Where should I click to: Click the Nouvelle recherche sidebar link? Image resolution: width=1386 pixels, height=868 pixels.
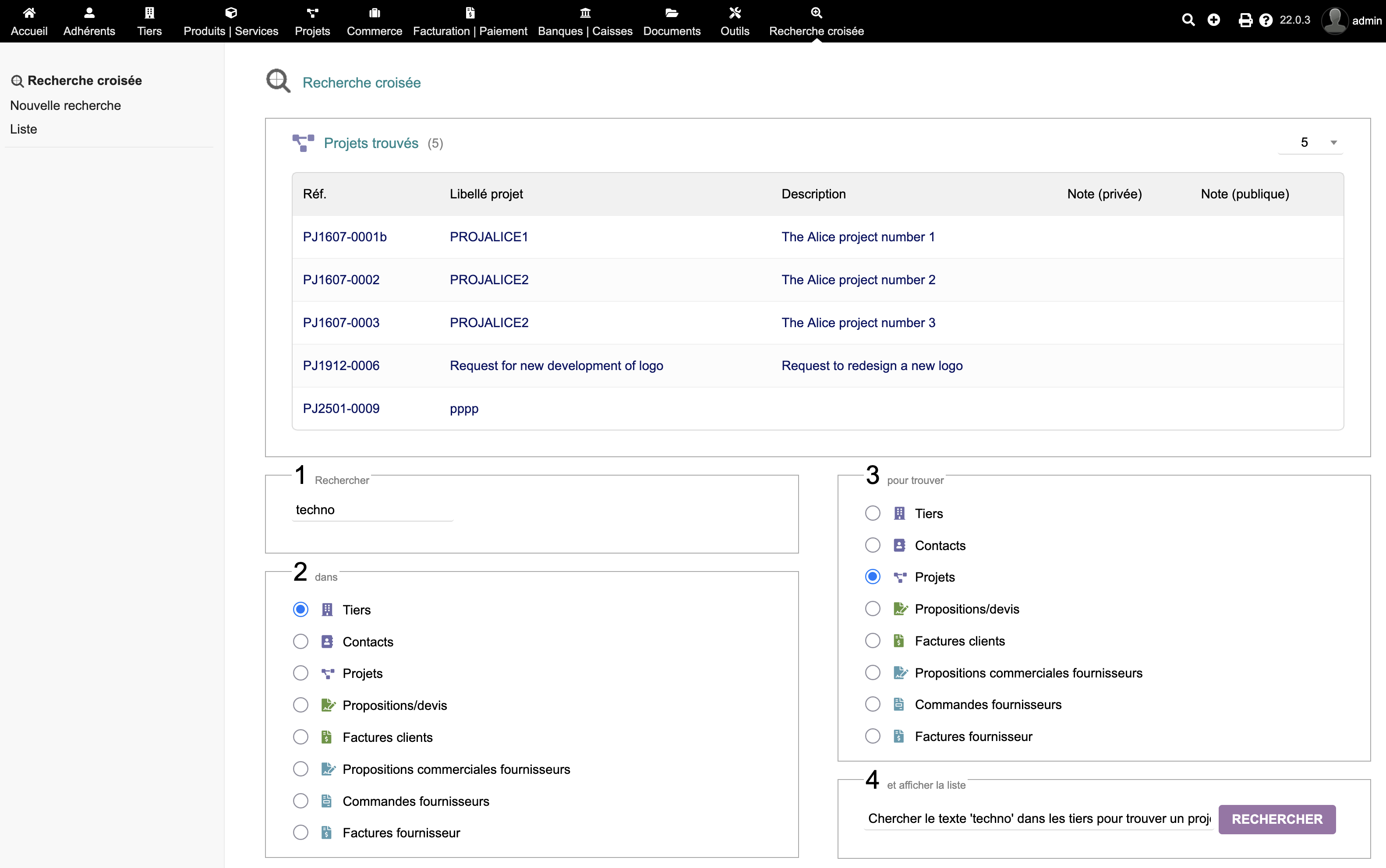coord(65,106)
